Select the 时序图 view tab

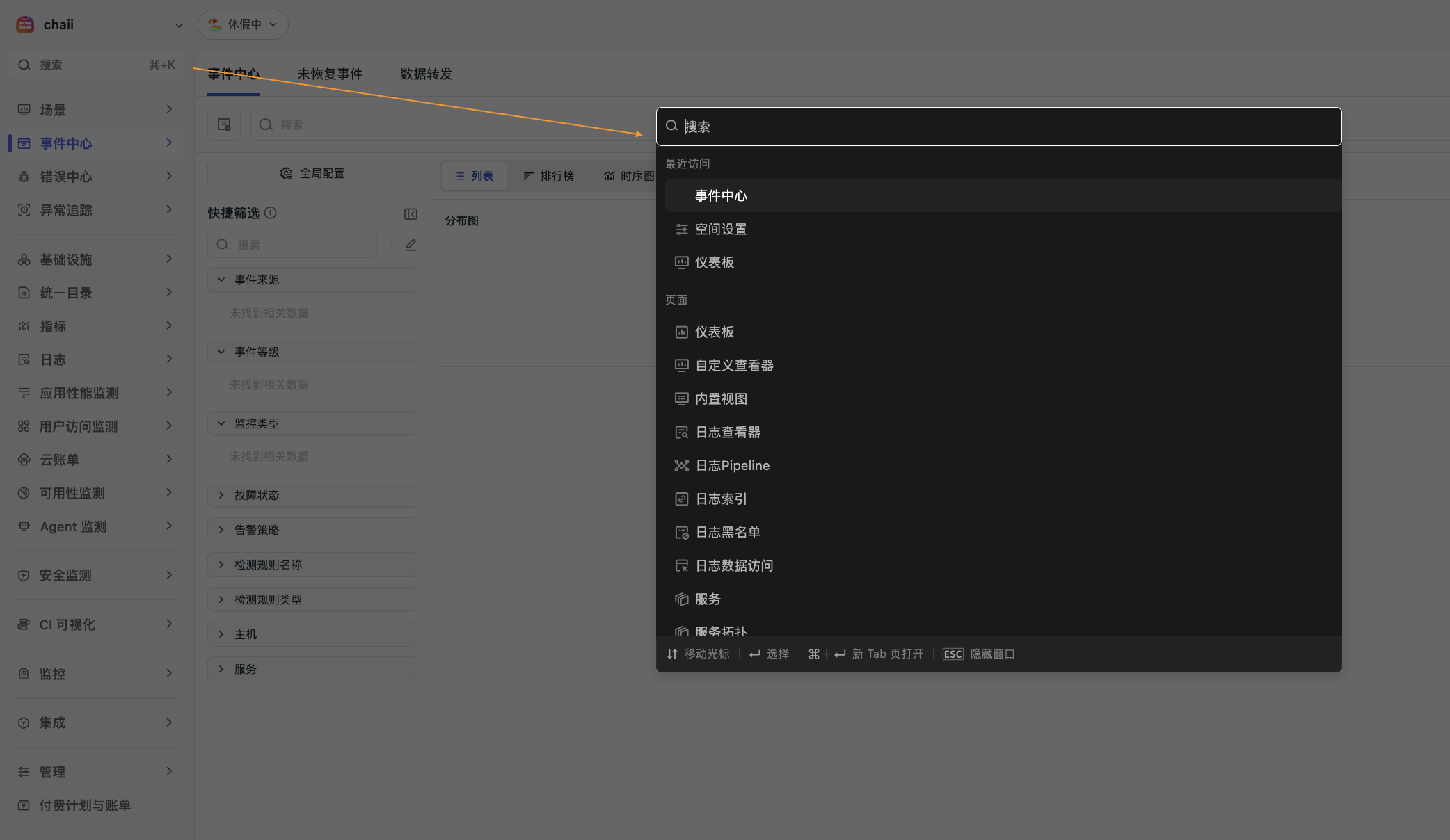pos(629,176)
